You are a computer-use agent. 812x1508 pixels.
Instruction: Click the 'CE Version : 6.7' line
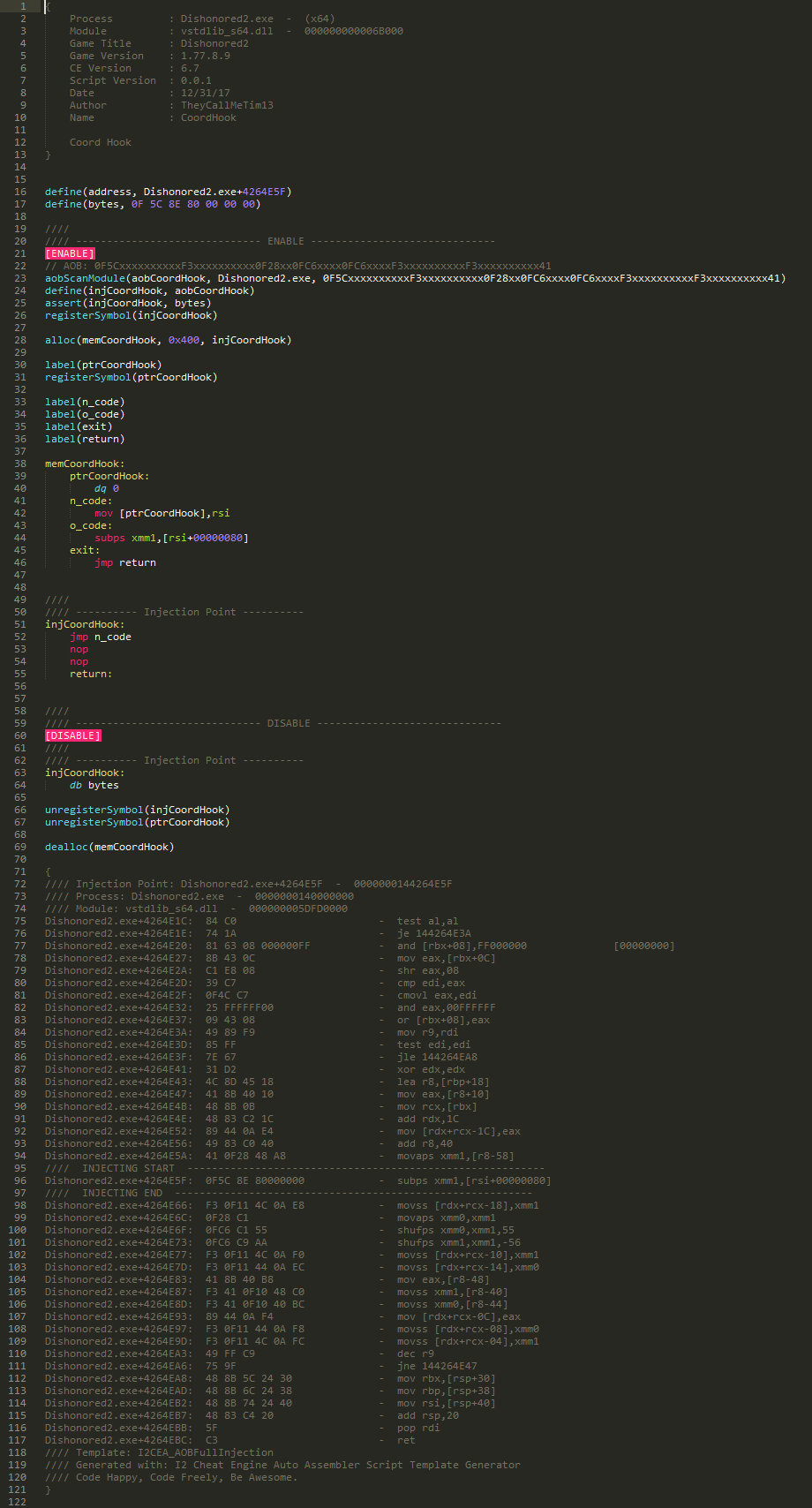(134, 68)
